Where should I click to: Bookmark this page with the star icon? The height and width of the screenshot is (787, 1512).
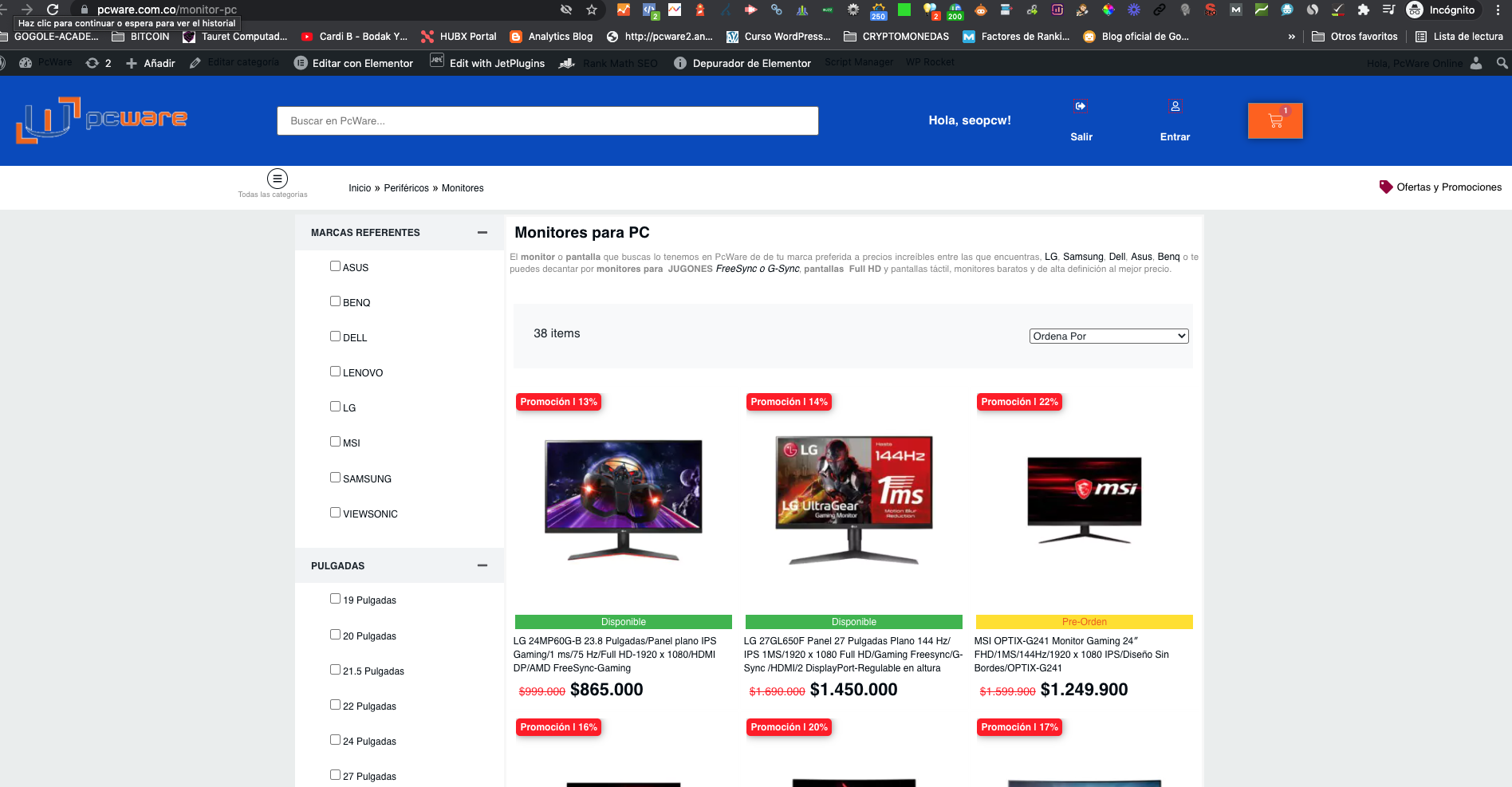[592, 10]
